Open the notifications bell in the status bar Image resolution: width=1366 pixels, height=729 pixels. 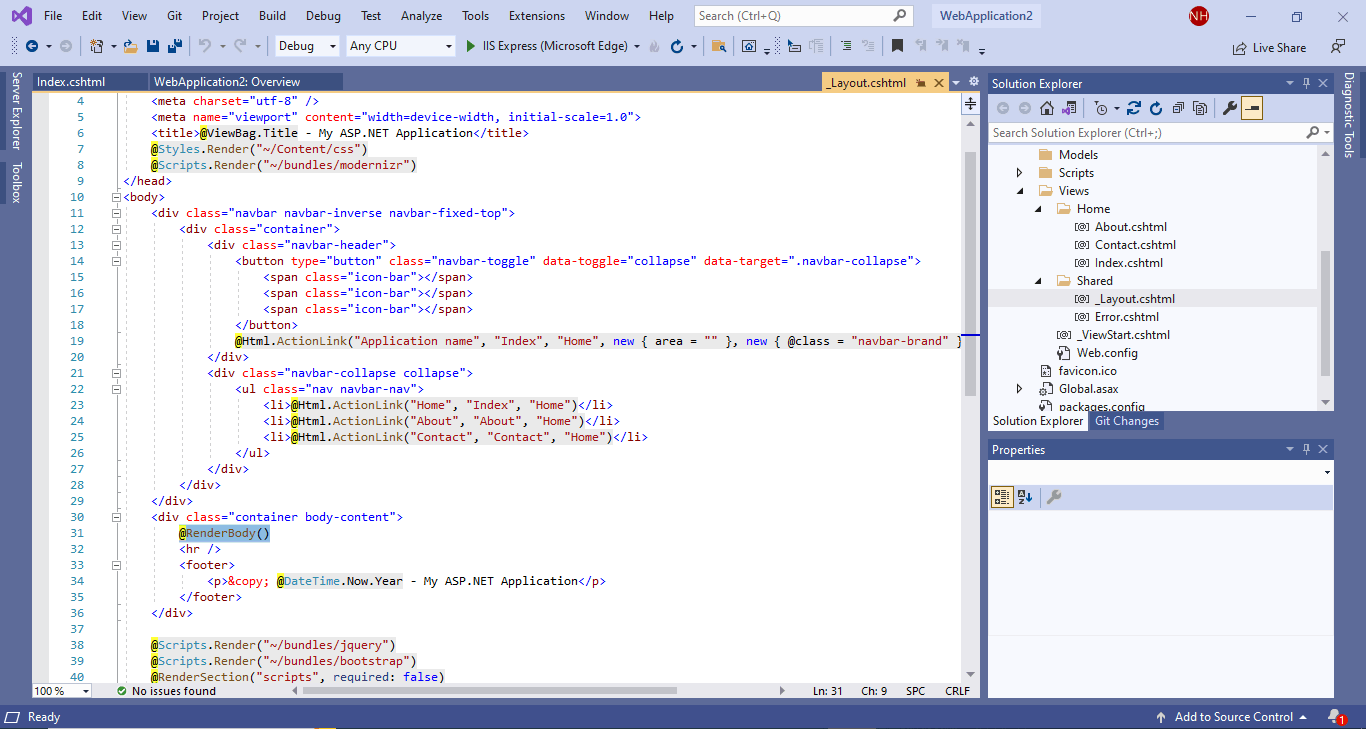click(1334, 717)
